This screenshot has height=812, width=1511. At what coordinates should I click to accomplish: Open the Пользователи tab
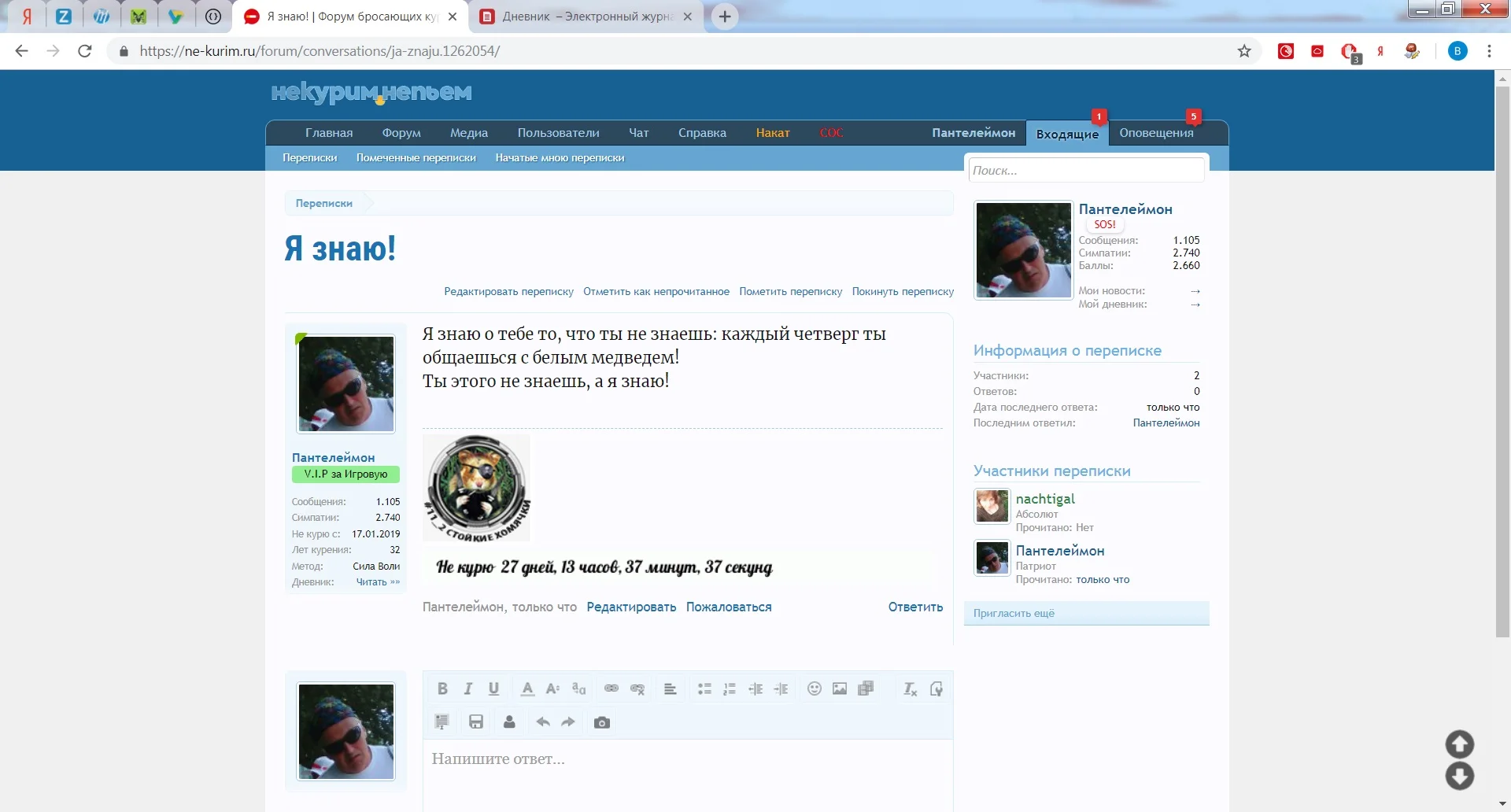coord(559,133)
